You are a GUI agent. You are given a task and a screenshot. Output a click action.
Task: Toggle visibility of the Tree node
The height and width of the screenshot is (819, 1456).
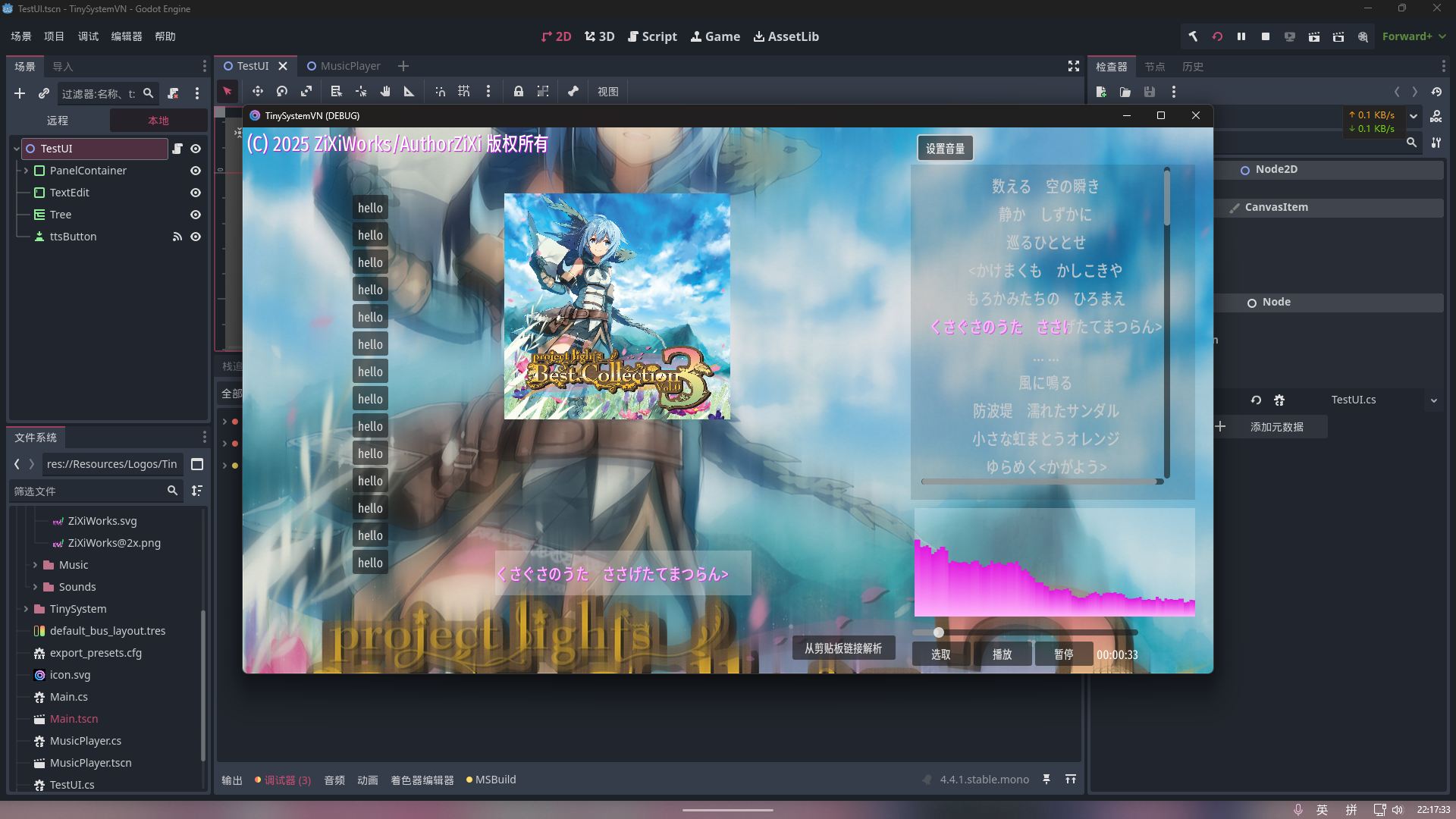tap(196, 214)
